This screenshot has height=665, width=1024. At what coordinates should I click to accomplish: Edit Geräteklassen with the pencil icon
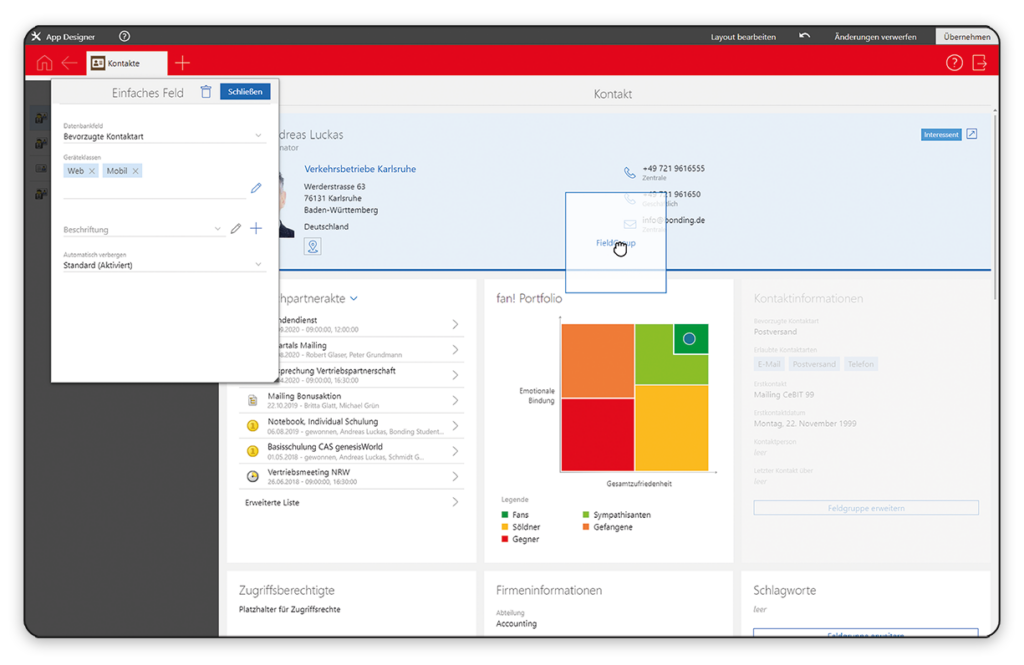pyautogui.click(x=256, y=188)
